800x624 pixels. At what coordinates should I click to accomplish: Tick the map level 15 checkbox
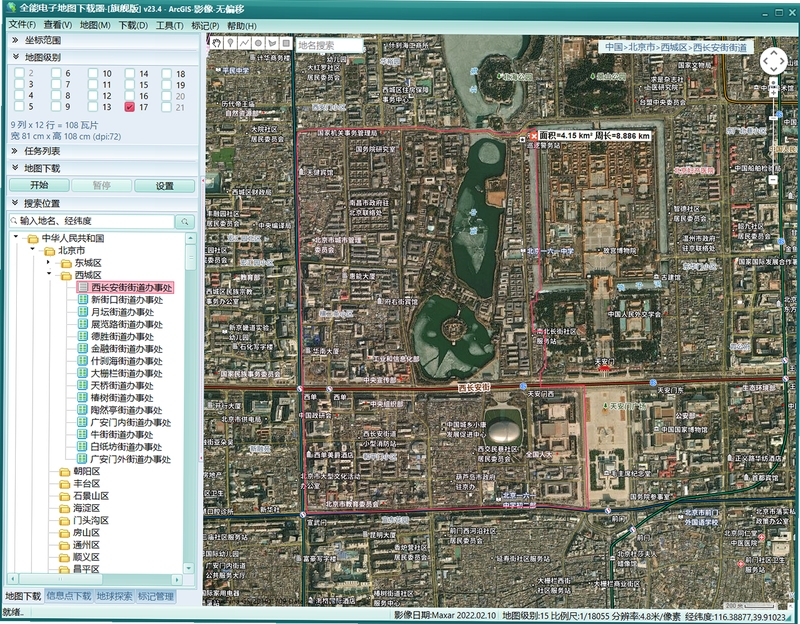coord(130,85)
